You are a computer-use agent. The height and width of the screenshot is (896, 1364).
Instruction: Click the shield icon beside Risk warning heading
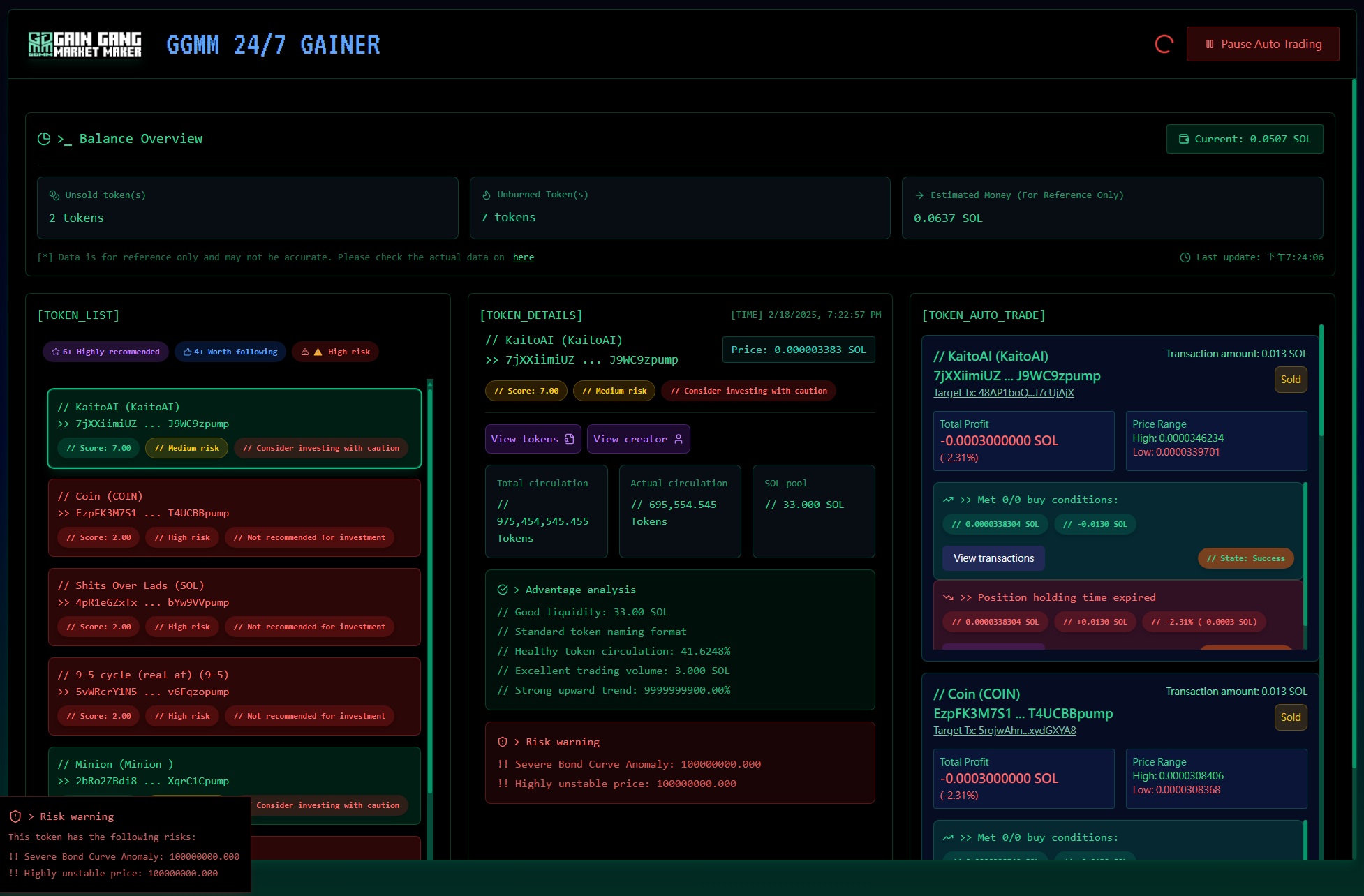pyautogui.click(x=503, y=741)
